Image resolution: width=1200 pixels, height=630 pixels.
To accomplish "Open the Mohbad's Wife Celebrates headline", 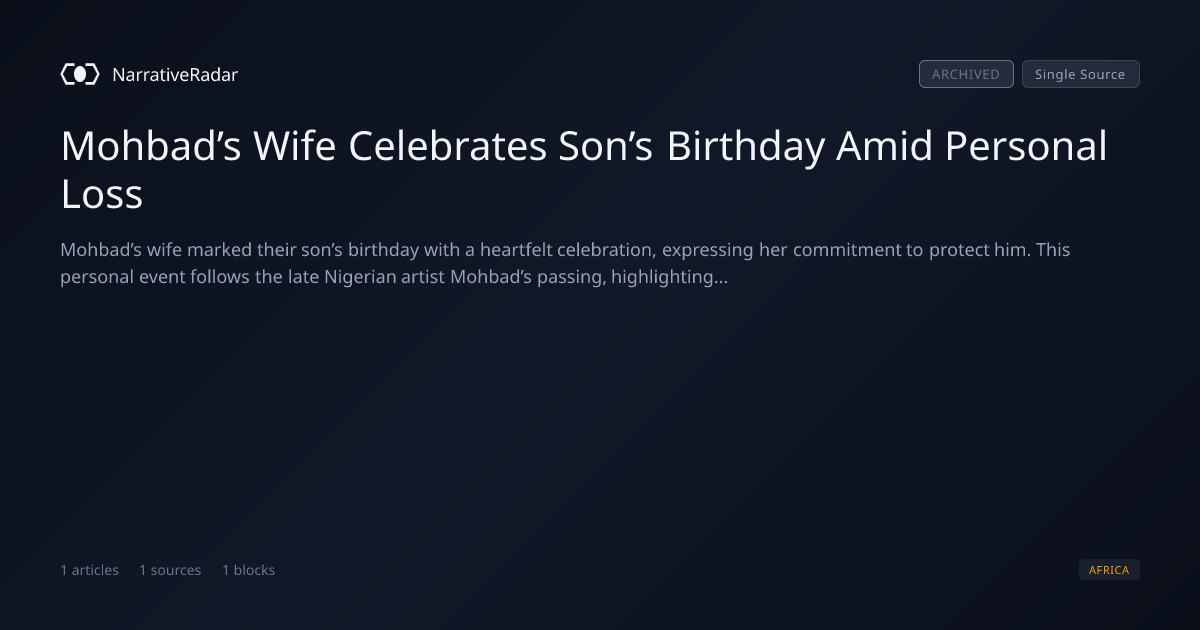I will (x=584, y=170).
